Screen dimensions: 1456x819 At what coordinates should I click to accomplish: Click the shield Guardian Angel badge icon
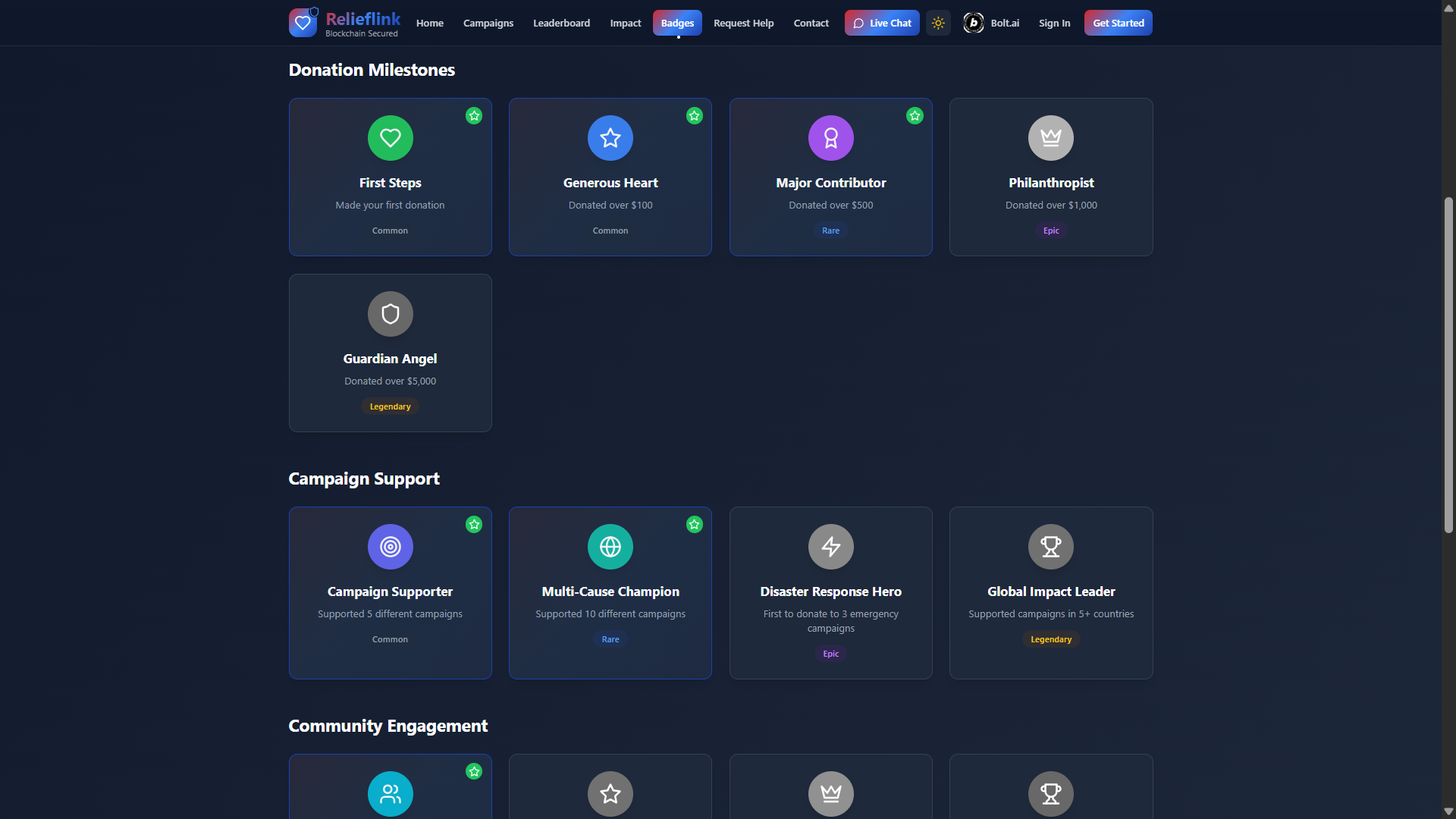coord(390,314)
